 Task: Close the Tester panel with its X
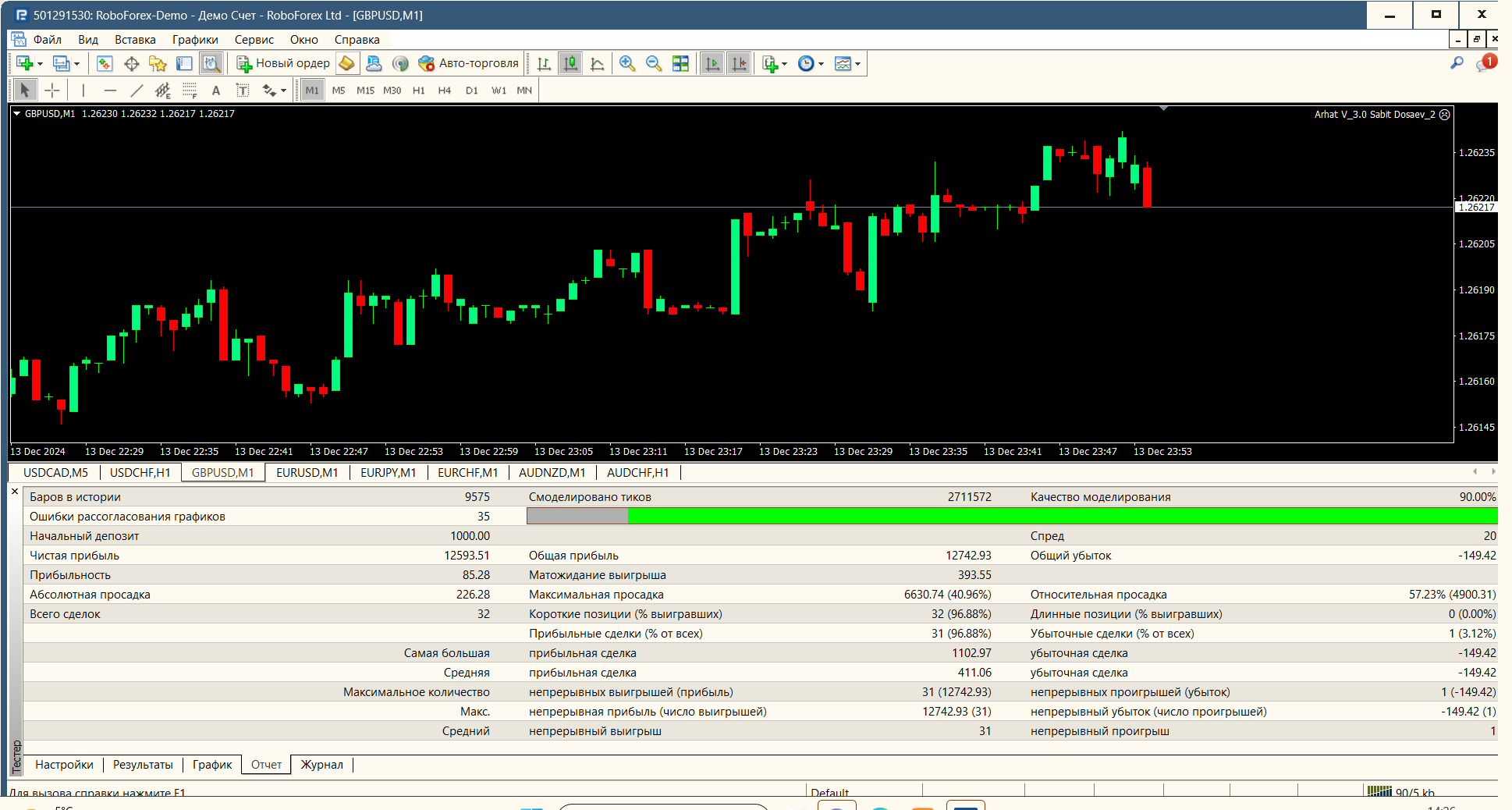point(15,492)
